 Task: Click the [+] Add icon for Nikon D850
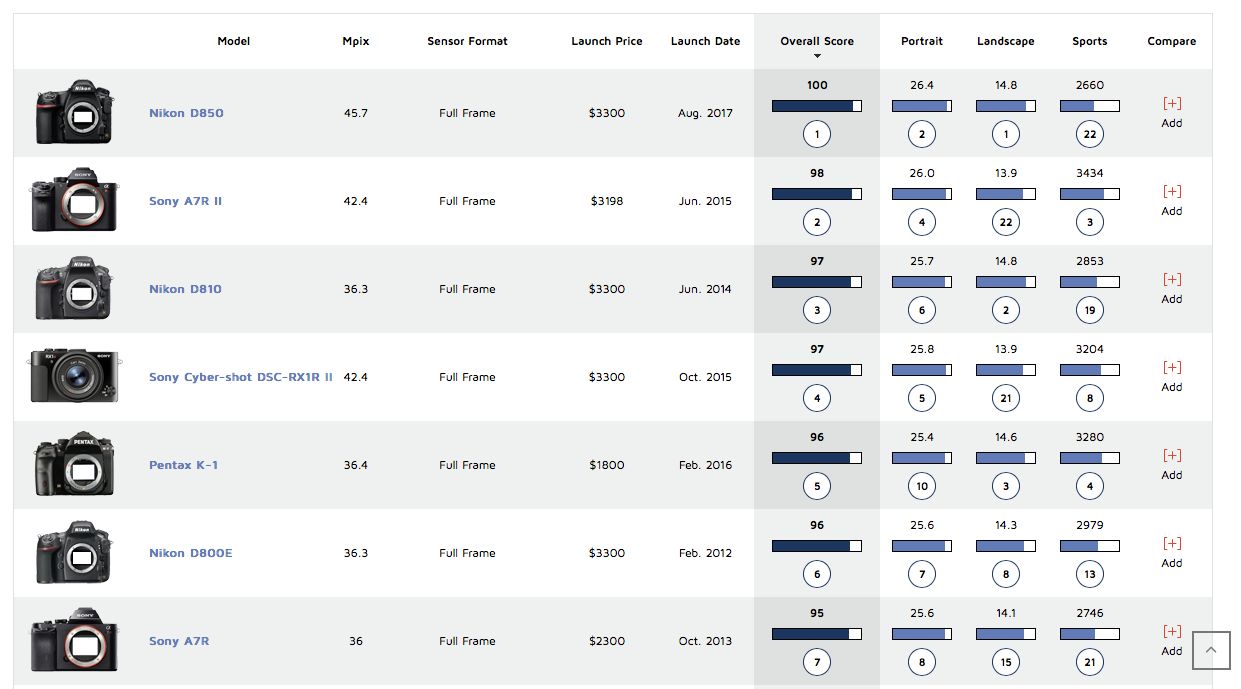click(x=1172, y=112)
